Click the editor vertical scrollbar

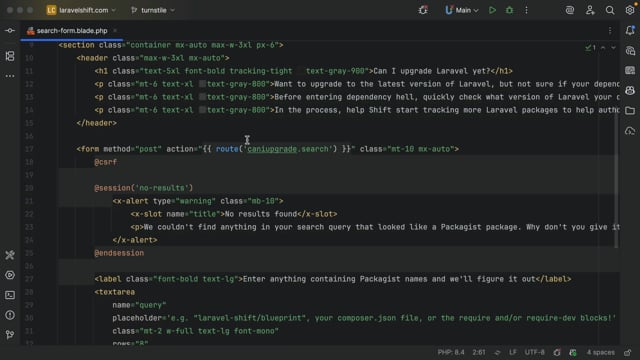(616, 180)
